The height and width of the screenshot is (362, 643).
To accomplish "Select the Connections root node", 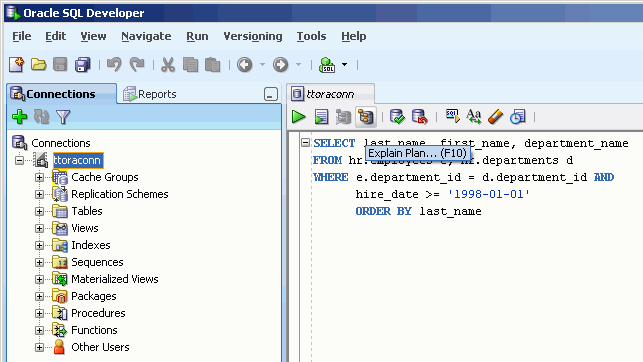I will click(61, 143).
